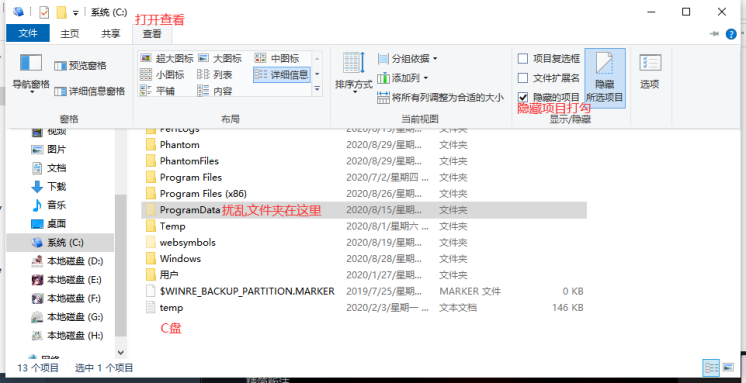Image resolution: width=746 pixels, height=383 pixels.
Task: Select 系统 (C:) drive in navigation
Action: point(60,243)
